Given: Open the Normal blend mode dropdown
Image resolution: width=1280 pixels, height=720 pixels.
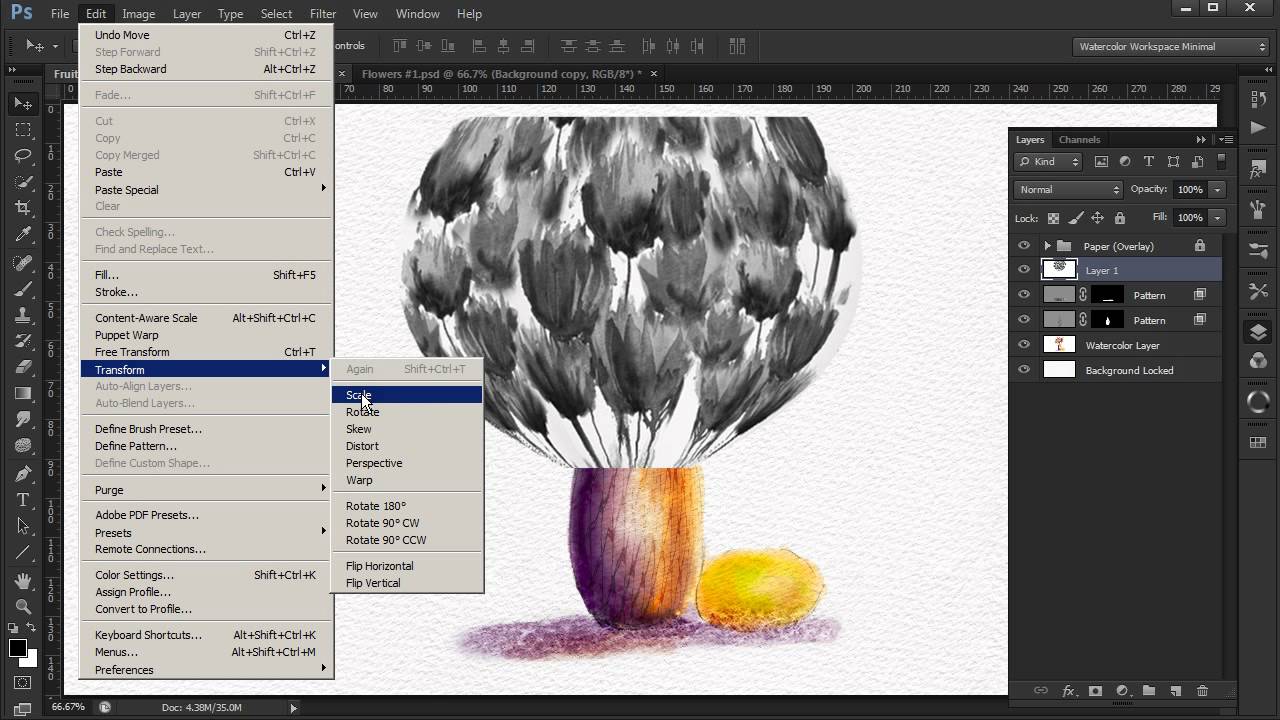Looking at the screenshot, I should (x=1069, y=190).
